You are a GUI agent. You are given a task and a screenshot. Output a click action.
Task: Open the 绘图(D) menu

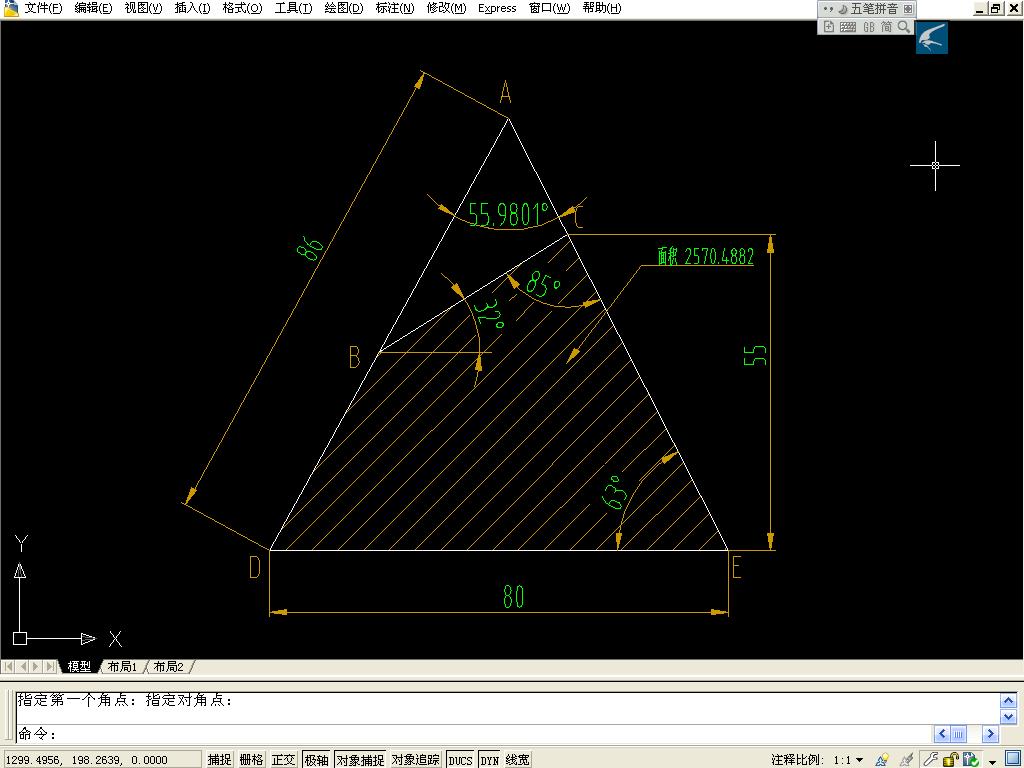pyautogui.click(x=344, y=8)
